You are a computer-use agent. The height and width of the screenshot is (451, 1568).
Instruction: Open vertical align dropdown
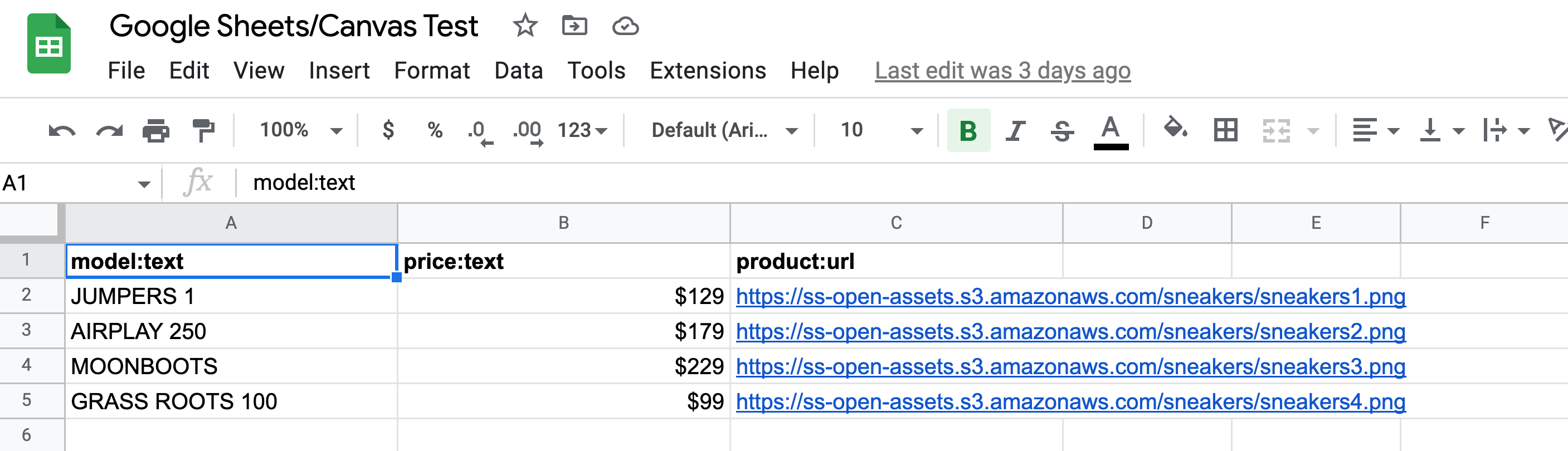pyautogui.click(x=1442, y=130)
